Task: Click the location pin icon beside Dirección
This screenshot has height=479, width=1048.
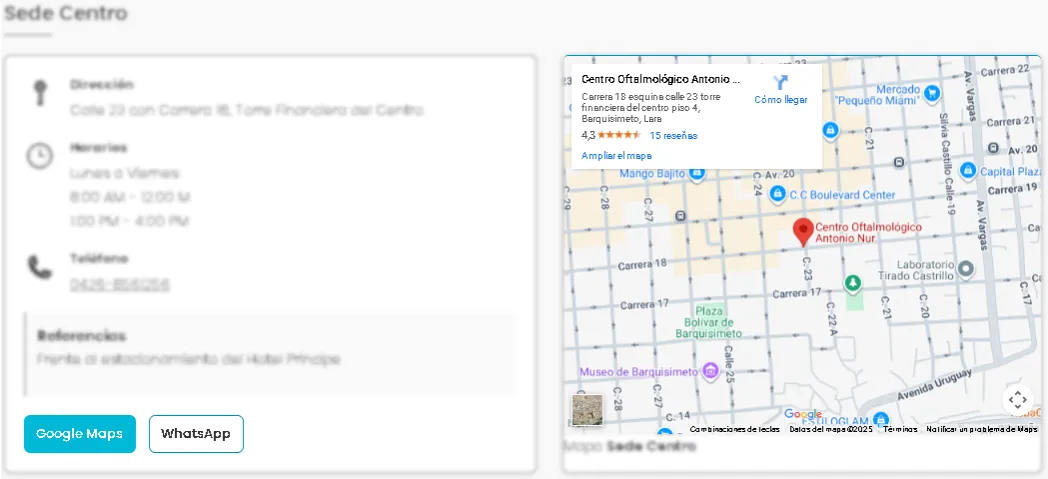Action: click(x=41, y=92)
